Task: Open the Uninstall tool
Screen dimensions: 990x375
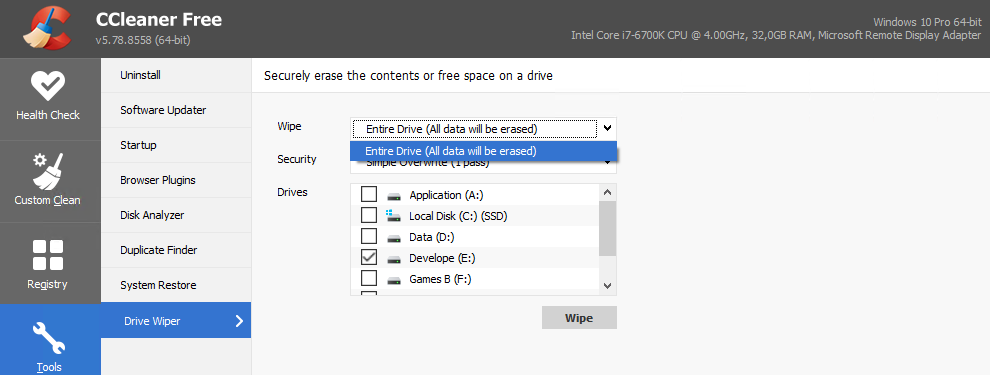Action: (176, 75)
